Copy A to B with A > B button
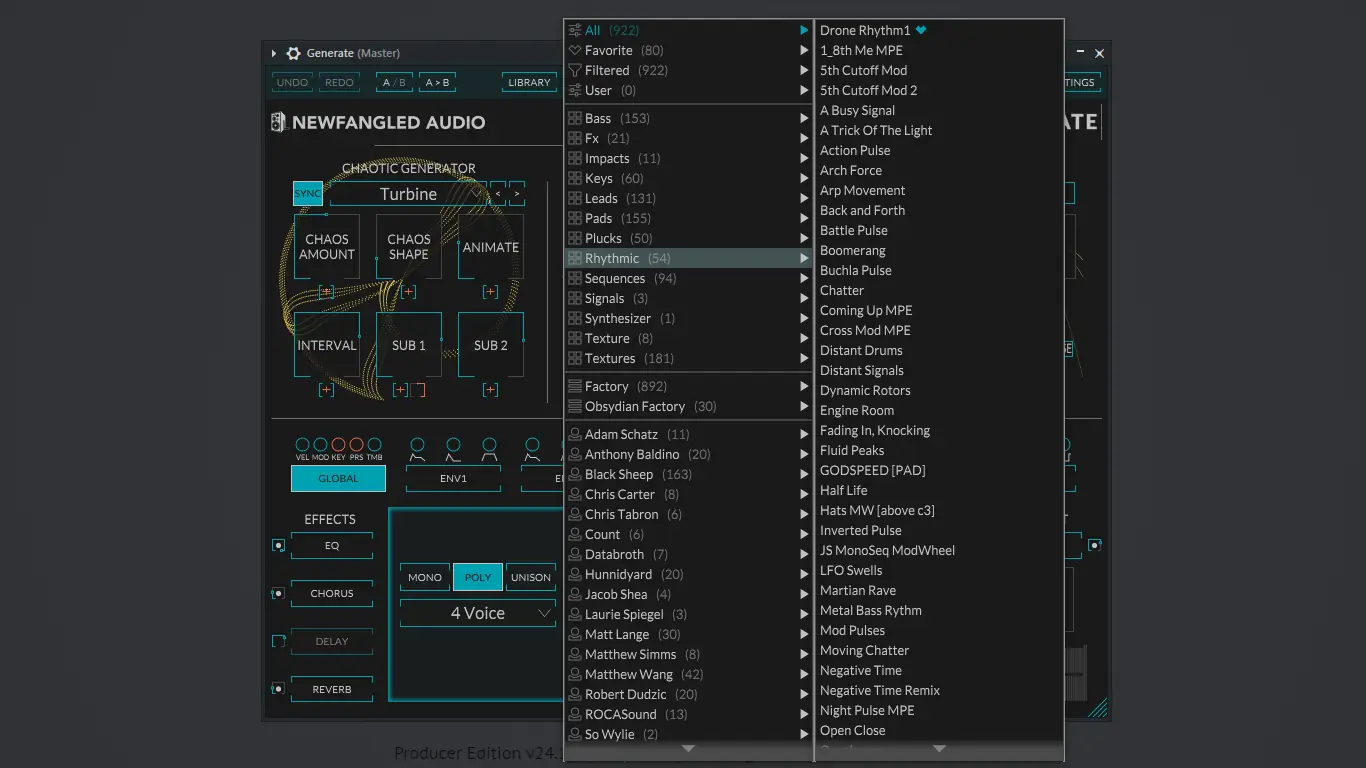The width and height of the screenshot is (1366, 768). (x=437, y=82)
